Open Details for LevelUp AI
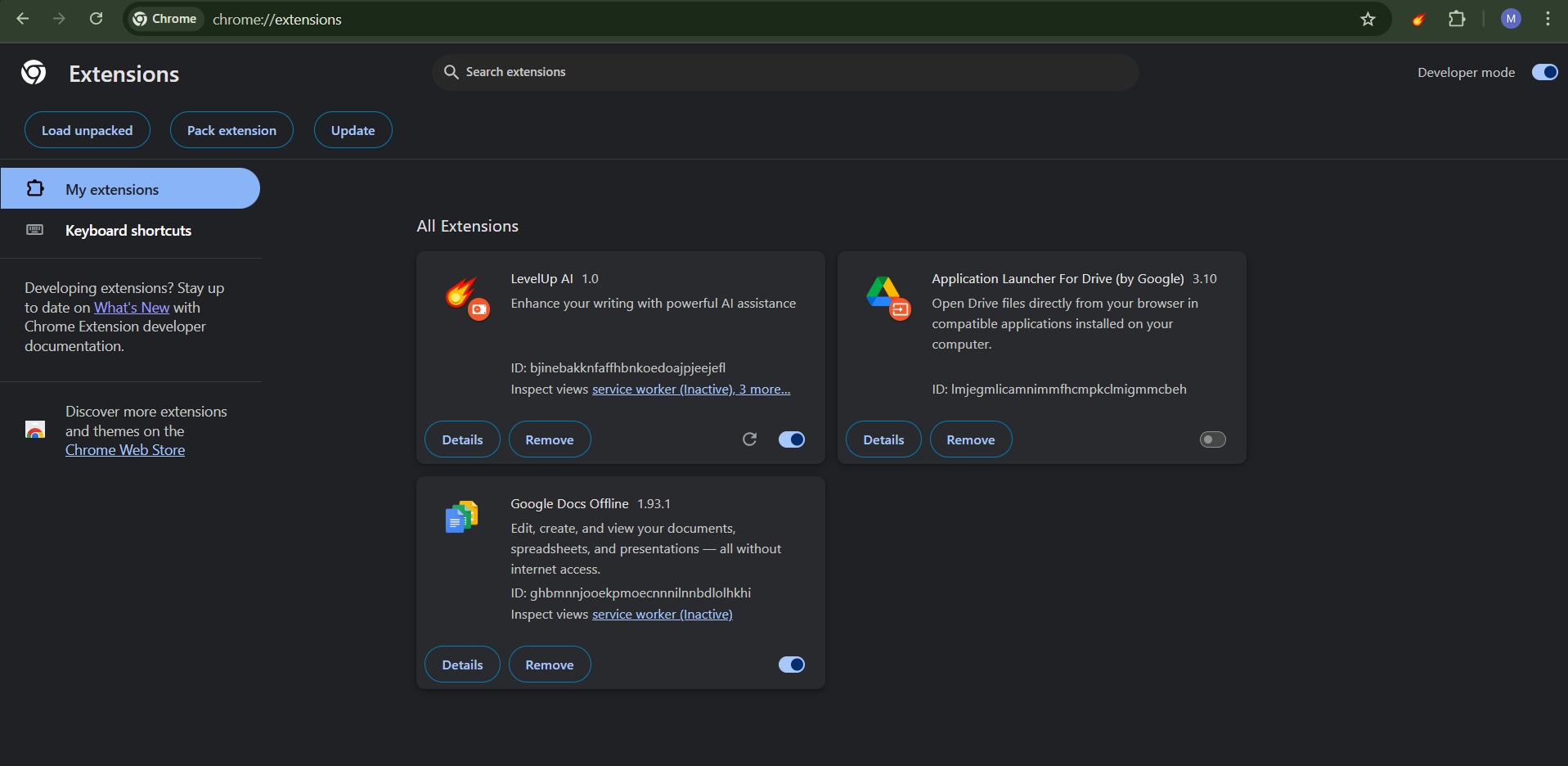 (x=462, y=439)
